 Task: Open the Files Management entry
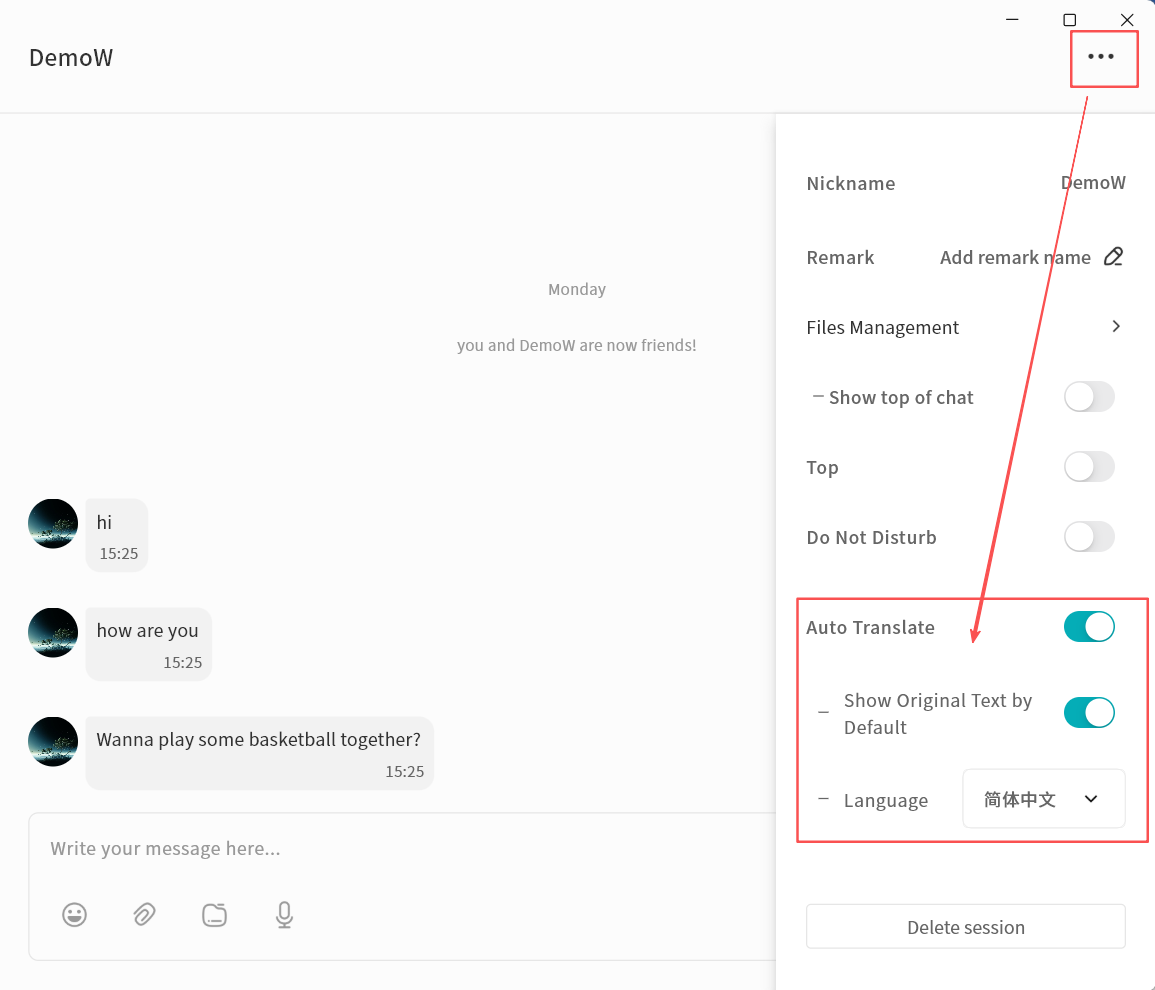[x=883, y=328]
